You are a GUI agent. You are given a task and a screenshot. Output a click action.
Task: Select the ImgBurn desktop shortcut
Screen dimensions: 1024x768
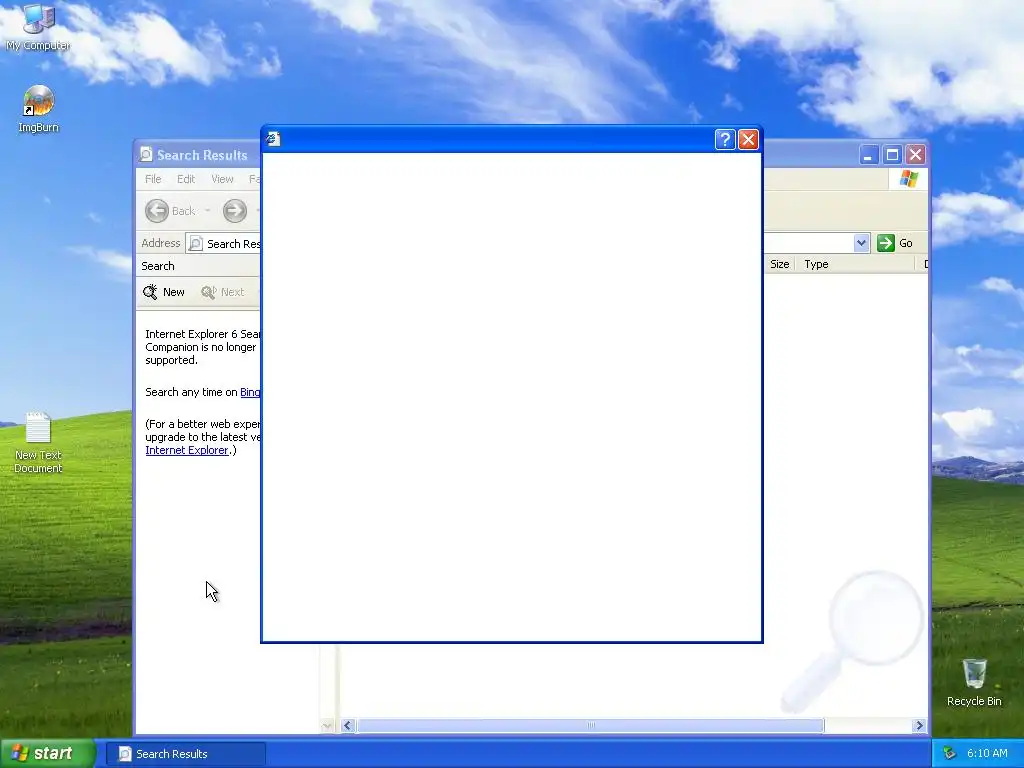pos(39,108)
